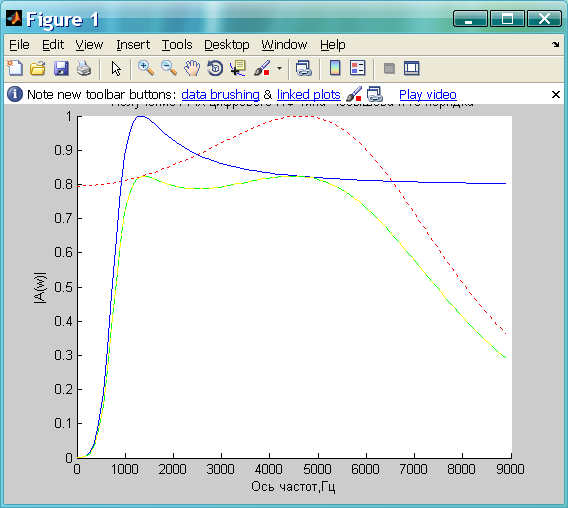
Task: Click the New Figure toolbar icon
Action: [x=15, y=68]
